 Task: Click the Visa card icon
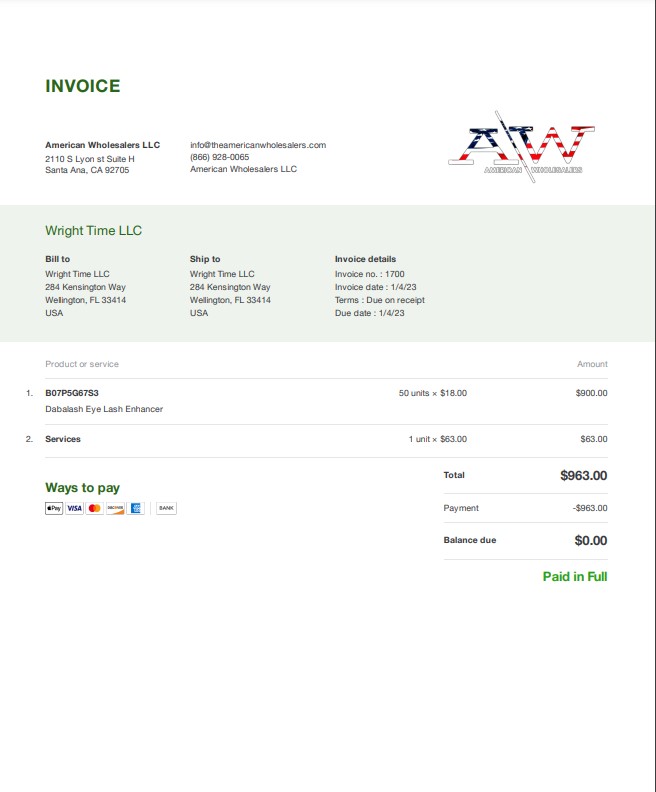click(x=74, y=508)
